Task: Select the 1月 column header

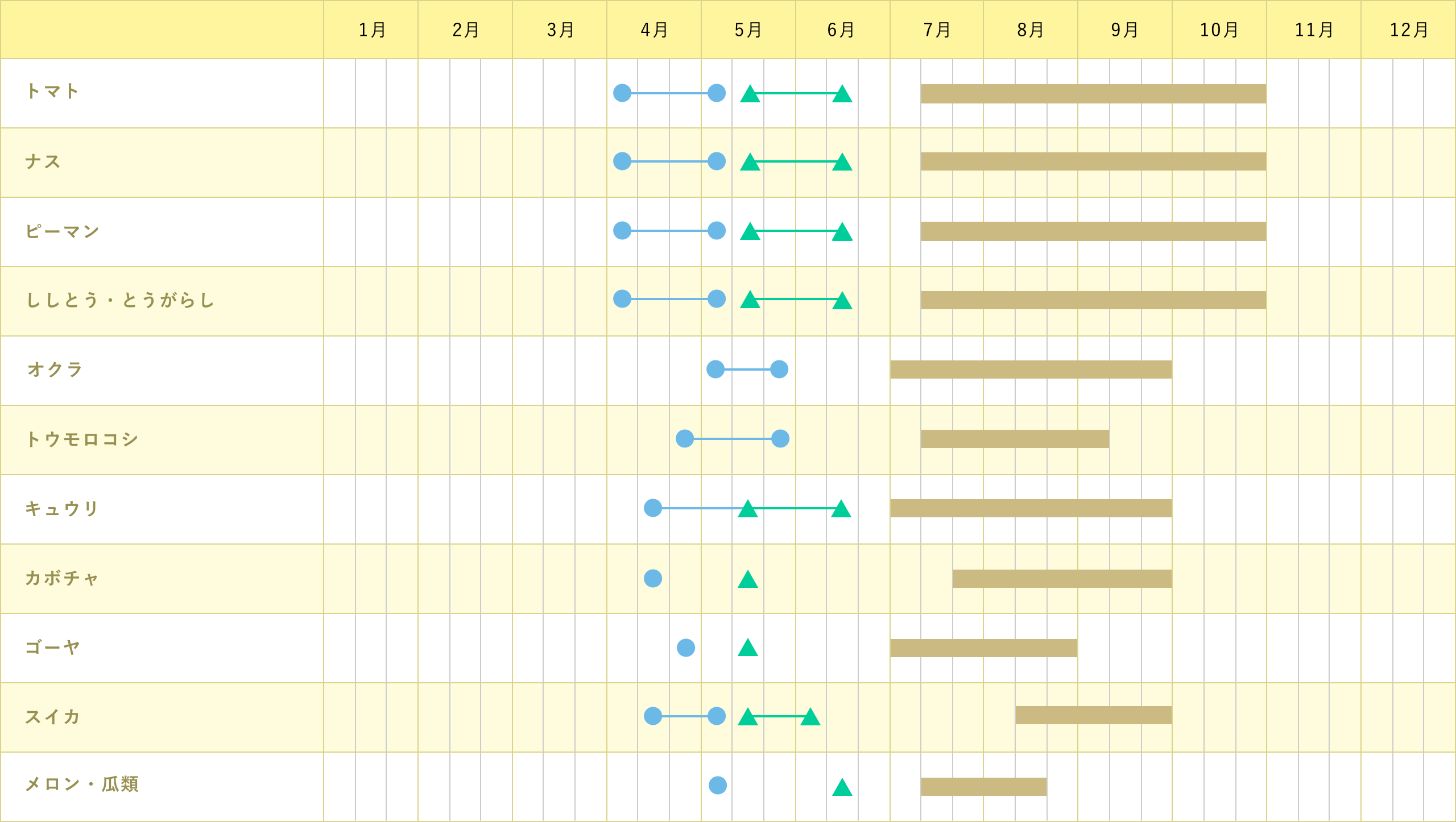Action: click(x=371, y=30)
